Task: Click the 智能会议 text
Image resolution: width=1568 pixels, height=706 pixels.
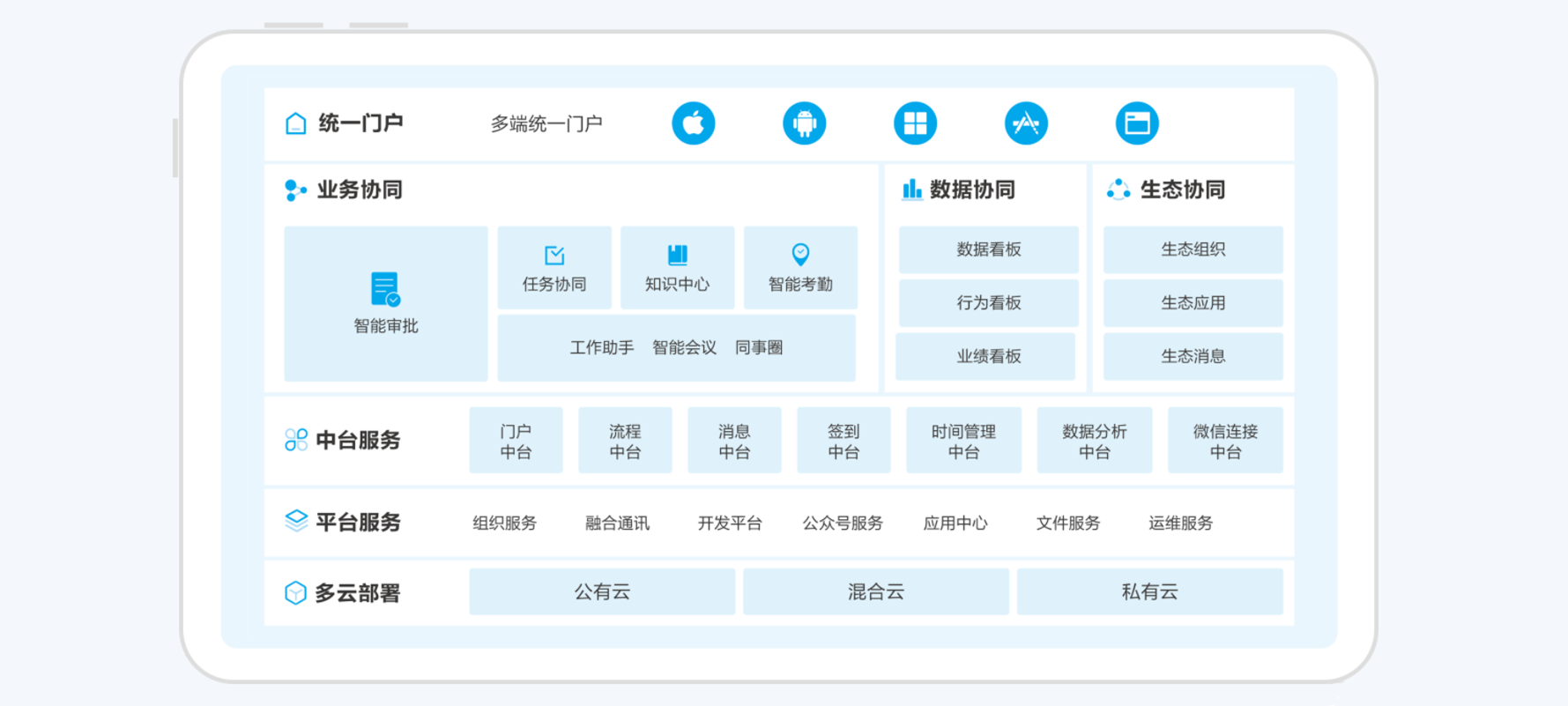Action: 684,348
